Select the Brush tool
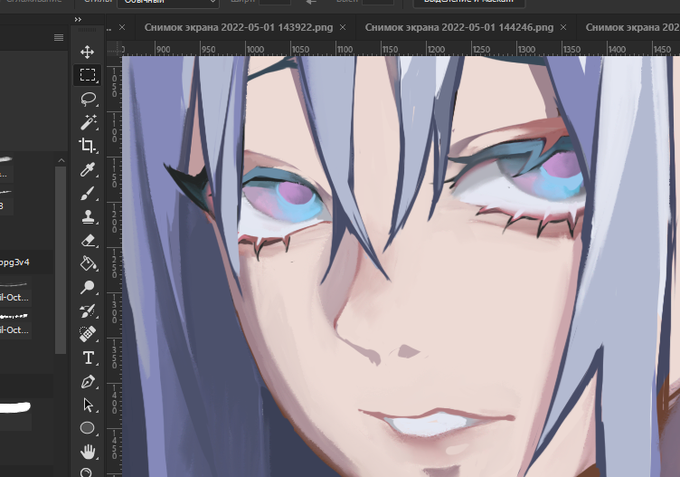Viewport: 680px width, 477px height. (88, 193)
